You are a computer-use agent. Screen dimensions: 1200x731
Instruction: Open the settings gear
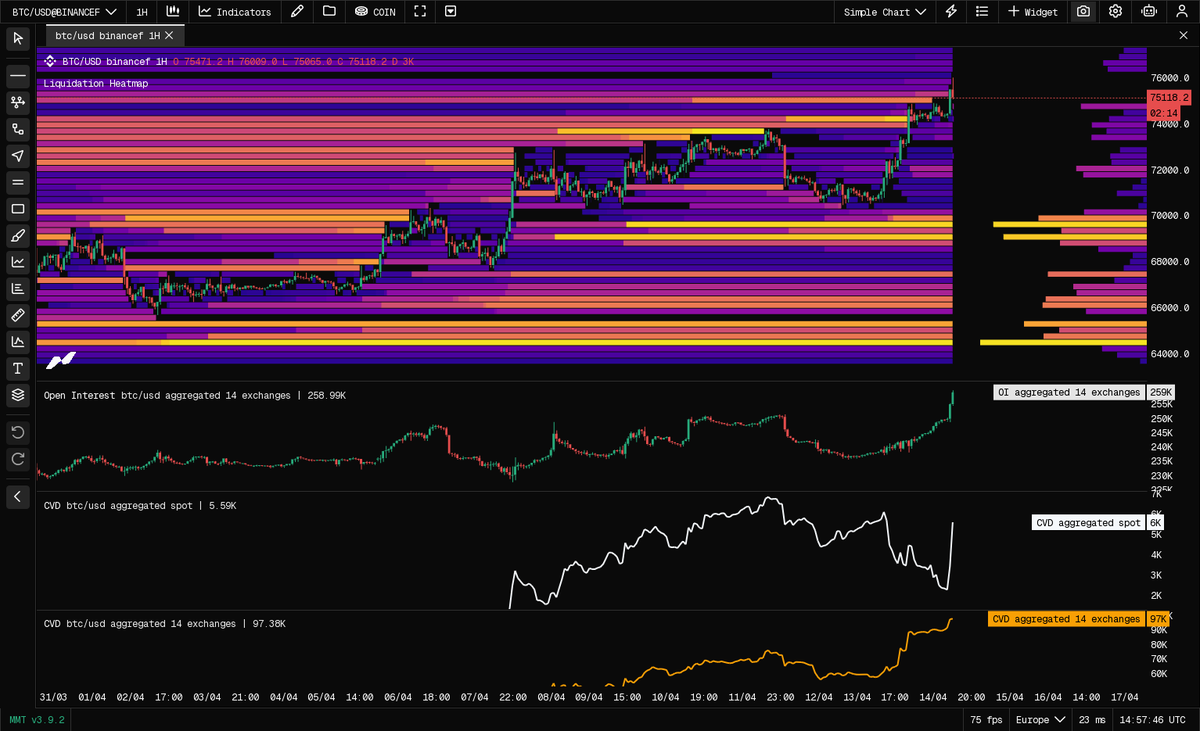point(1115,12)
